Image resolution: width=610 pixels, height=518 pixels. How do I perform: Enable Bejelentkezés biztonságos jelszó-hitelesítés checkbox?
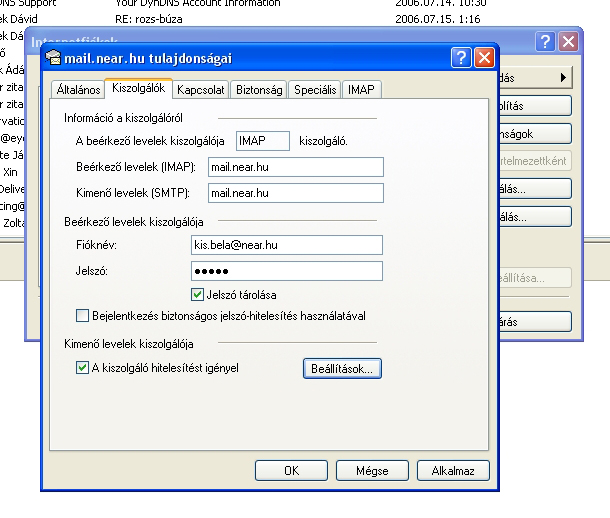[x=83, y=316]
